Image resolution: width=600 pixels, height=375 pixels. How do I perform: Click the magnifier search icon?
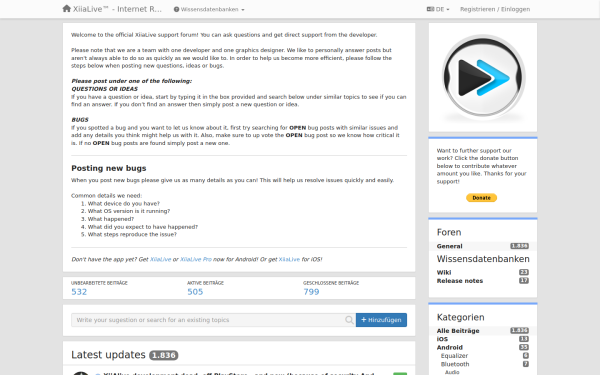(349, 320)
